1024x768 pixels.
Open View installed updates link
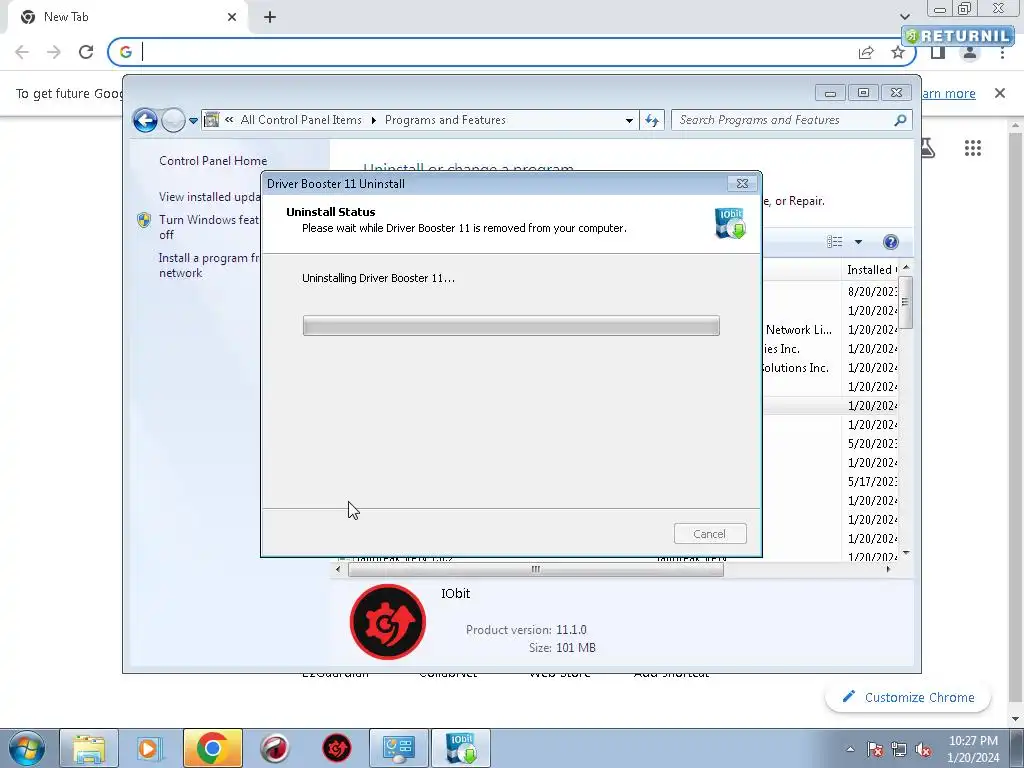point(209,197)
